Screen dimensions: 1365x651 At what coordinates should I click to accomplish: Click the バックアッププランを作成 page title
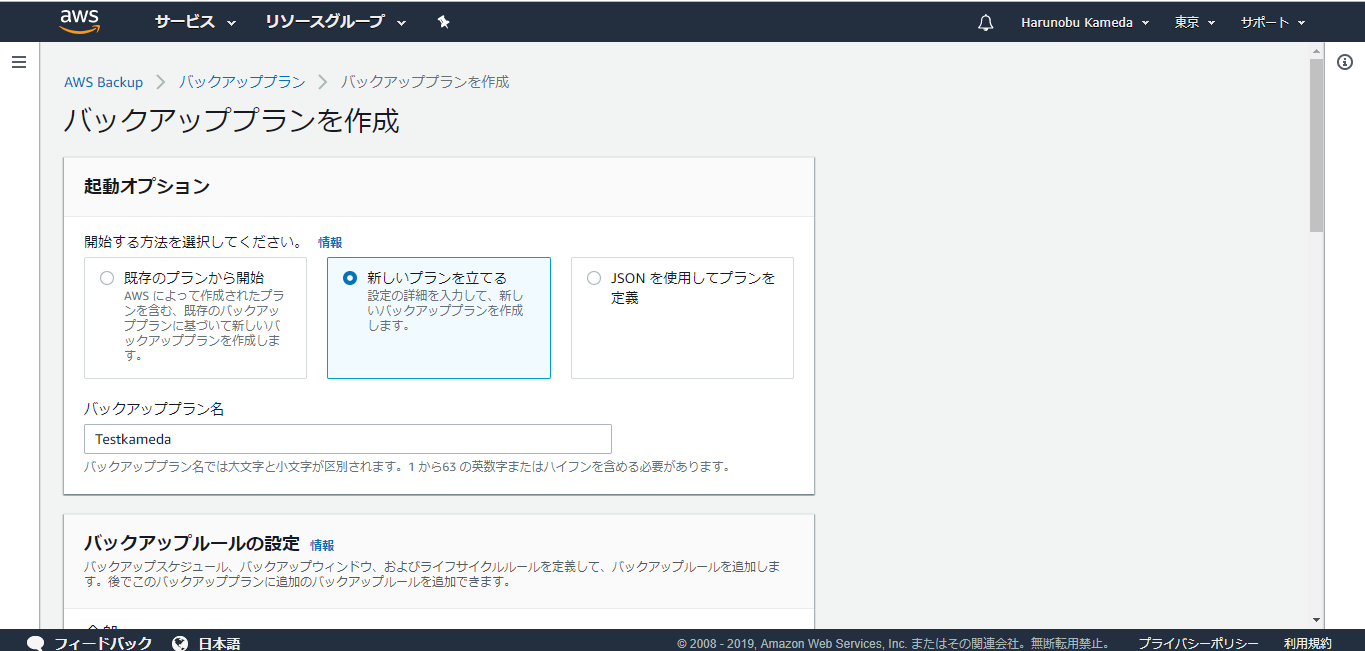point(232,121)
